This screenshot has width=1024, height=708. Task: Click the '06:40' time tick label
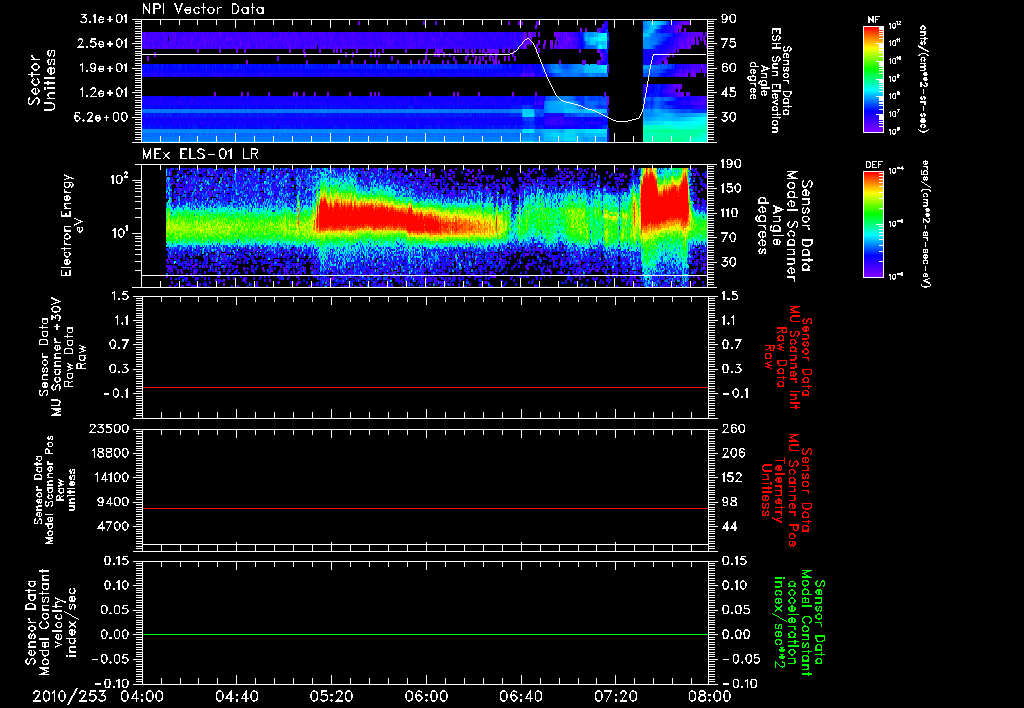(520, 696)
